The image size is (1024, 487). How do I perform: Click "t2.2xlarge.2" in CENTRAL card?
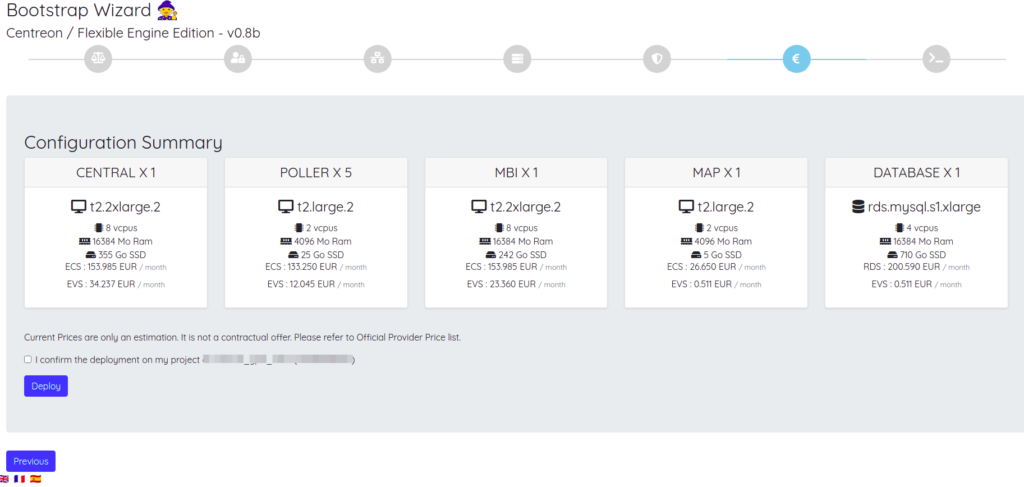[125, 207]
